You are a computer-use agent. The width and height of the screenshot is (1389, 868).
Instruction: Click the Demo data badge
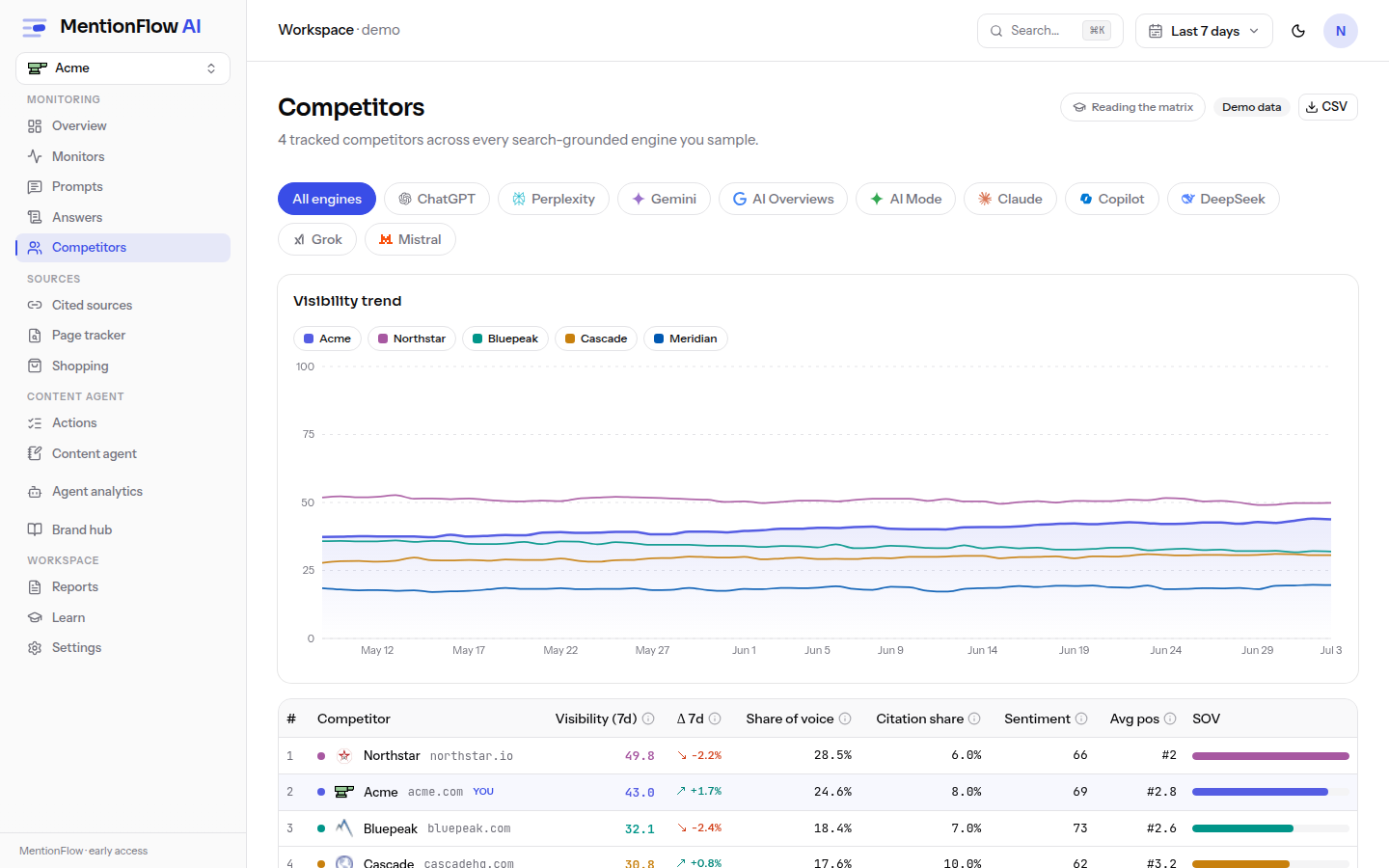[x=1251, y=107]
